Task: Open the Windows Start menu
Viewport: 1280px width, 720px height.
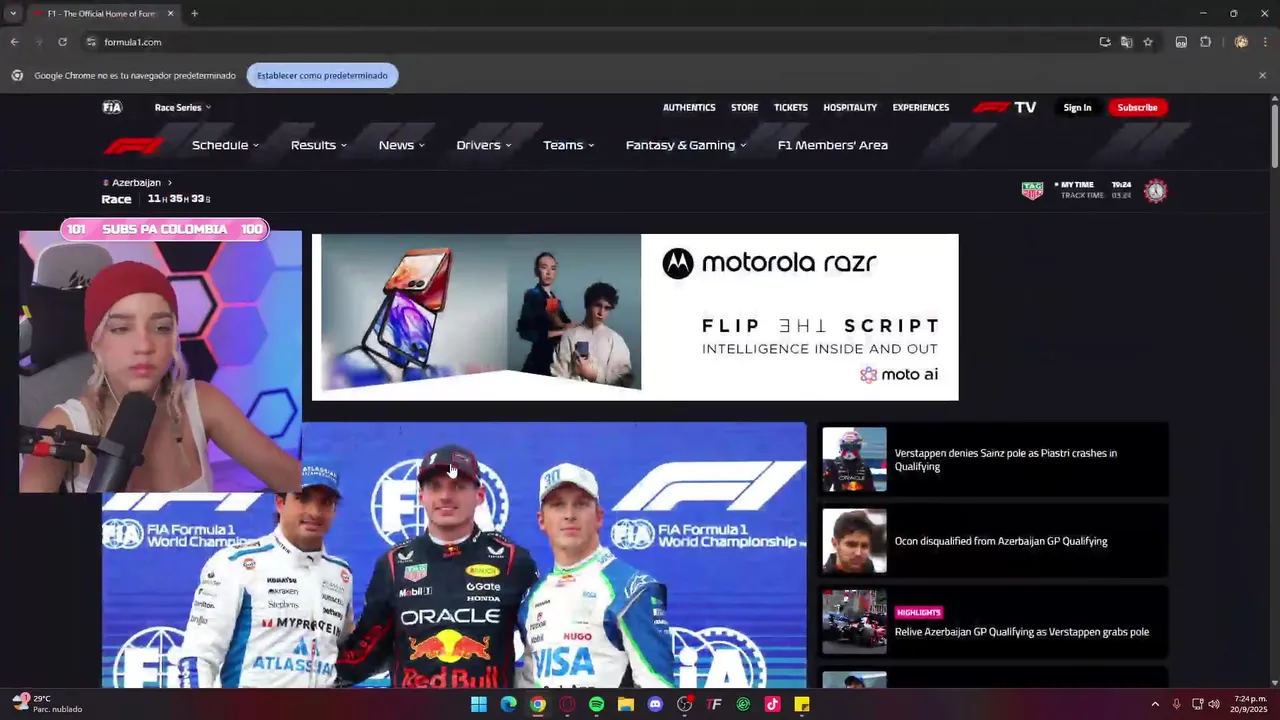Action: (x=479, y=704)
